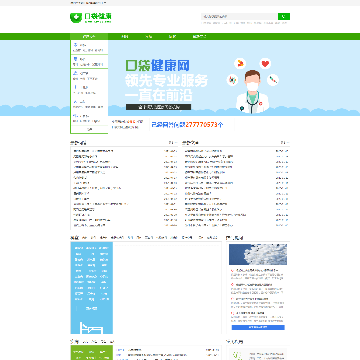Viewport: 360px width, 360px height.
Task: Click the hospital bed icon in blue panel
Action: pyautogui.click(x=91, y=328)
